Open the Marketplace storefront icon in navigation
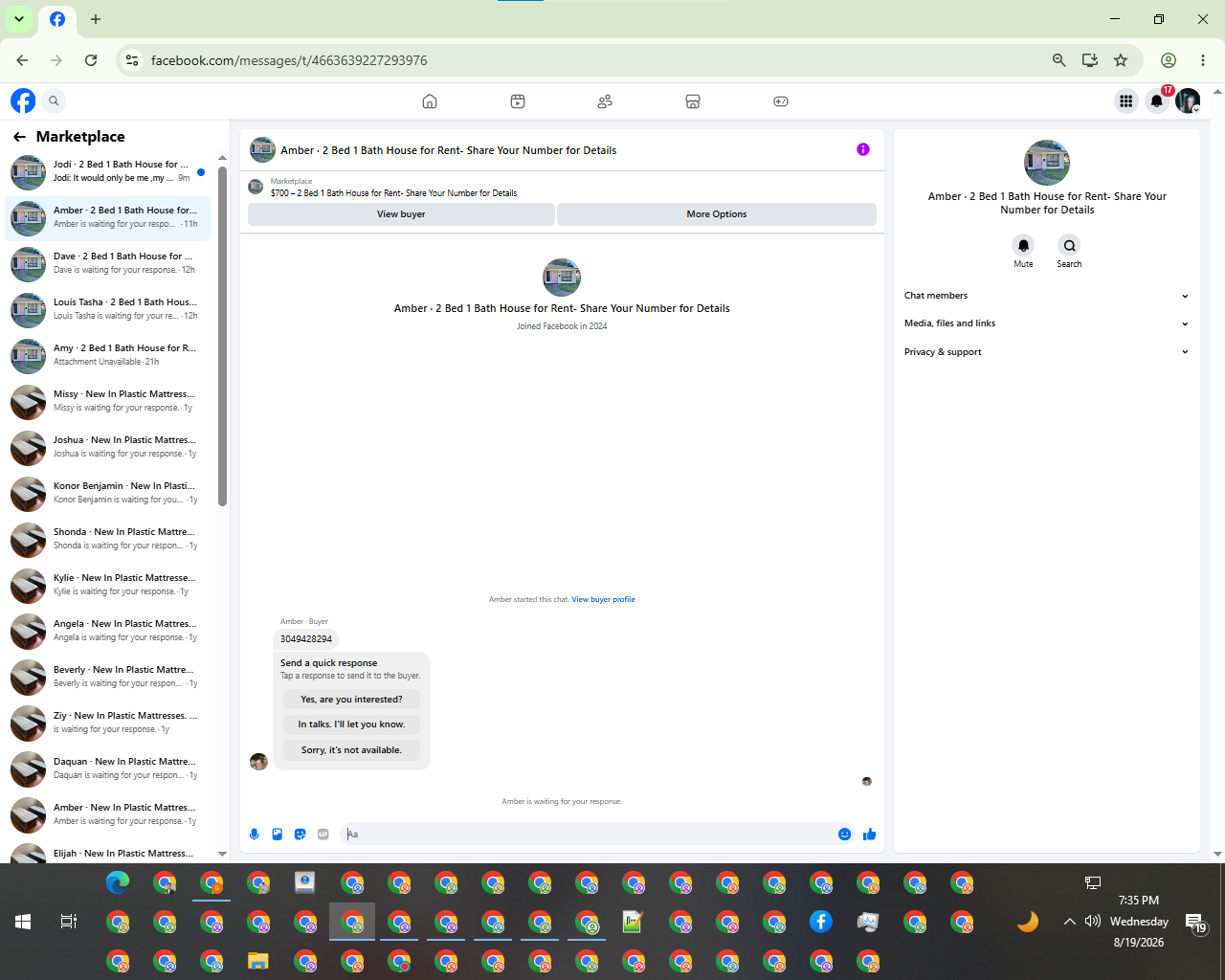1225x980 pixels. click(x=693, y=101)
